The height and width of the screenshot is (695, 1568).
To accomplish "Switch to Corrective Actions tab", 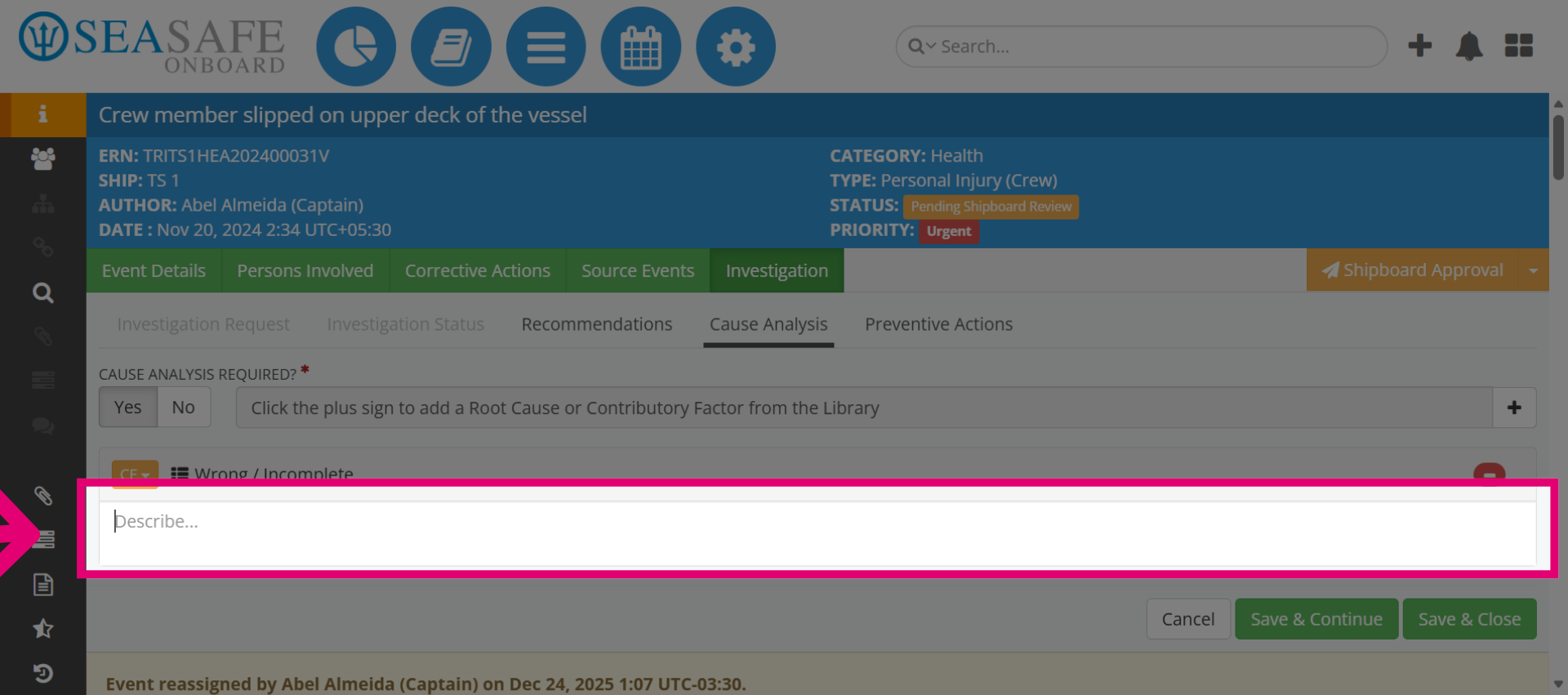I will click(x=477, y=270).
